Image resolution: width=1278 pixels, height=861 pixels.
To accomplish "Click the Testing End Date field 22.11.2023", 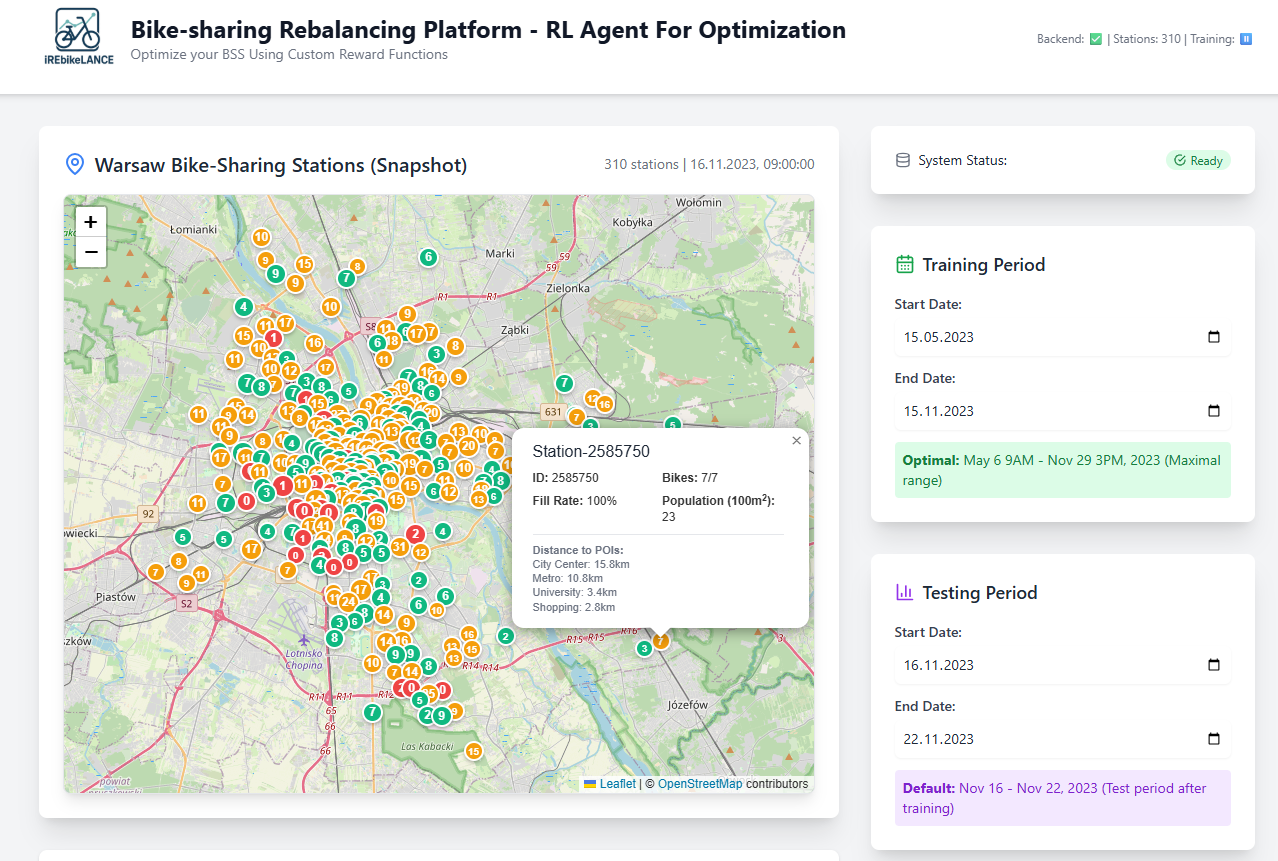I will coord(1040,739).
